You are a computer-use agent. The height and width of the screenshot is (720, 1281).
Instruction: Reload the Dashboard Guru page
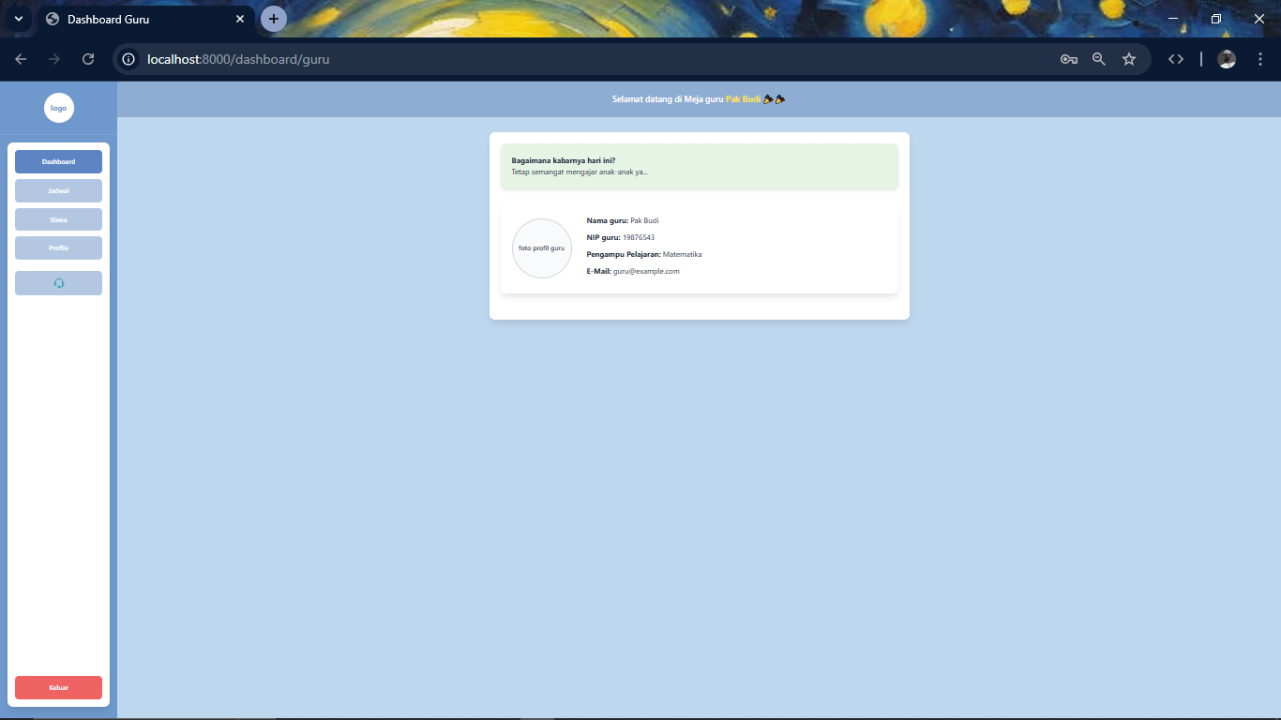coord(88,59)
